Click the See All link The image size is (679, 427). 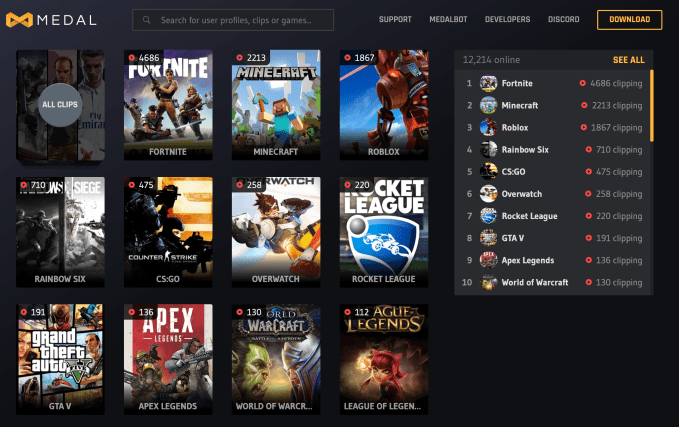click(x=628, y=60)
